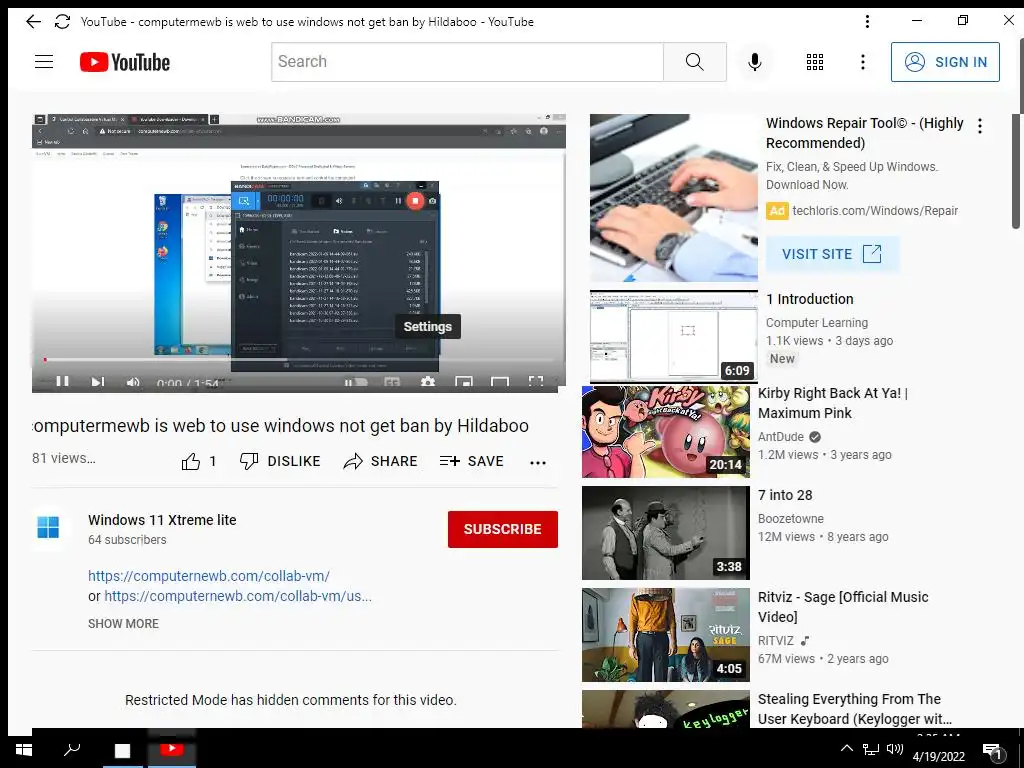Open the Boozetowne channel name
This screenshot has height=768, width=1024.
(x=791, y=519)
